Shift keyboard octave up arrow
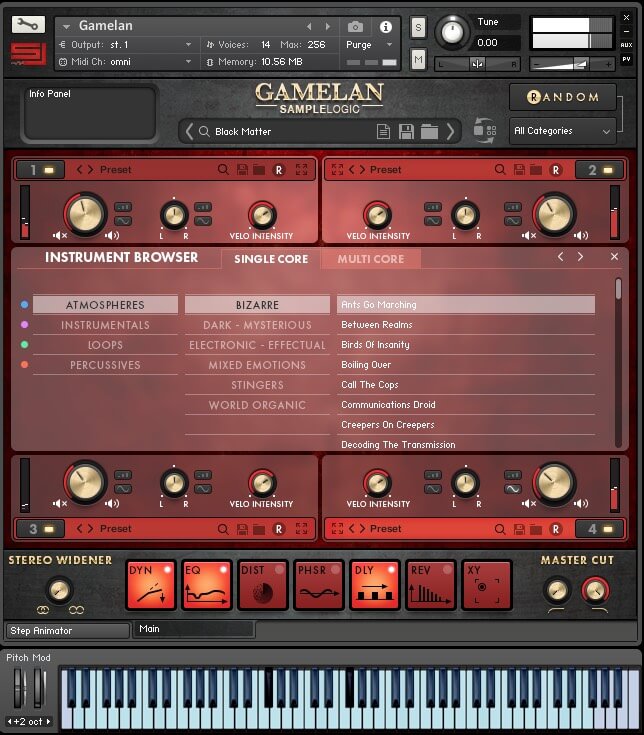This screenshot has width=644, height=735. pyautogui.click(x=48, y=721)
